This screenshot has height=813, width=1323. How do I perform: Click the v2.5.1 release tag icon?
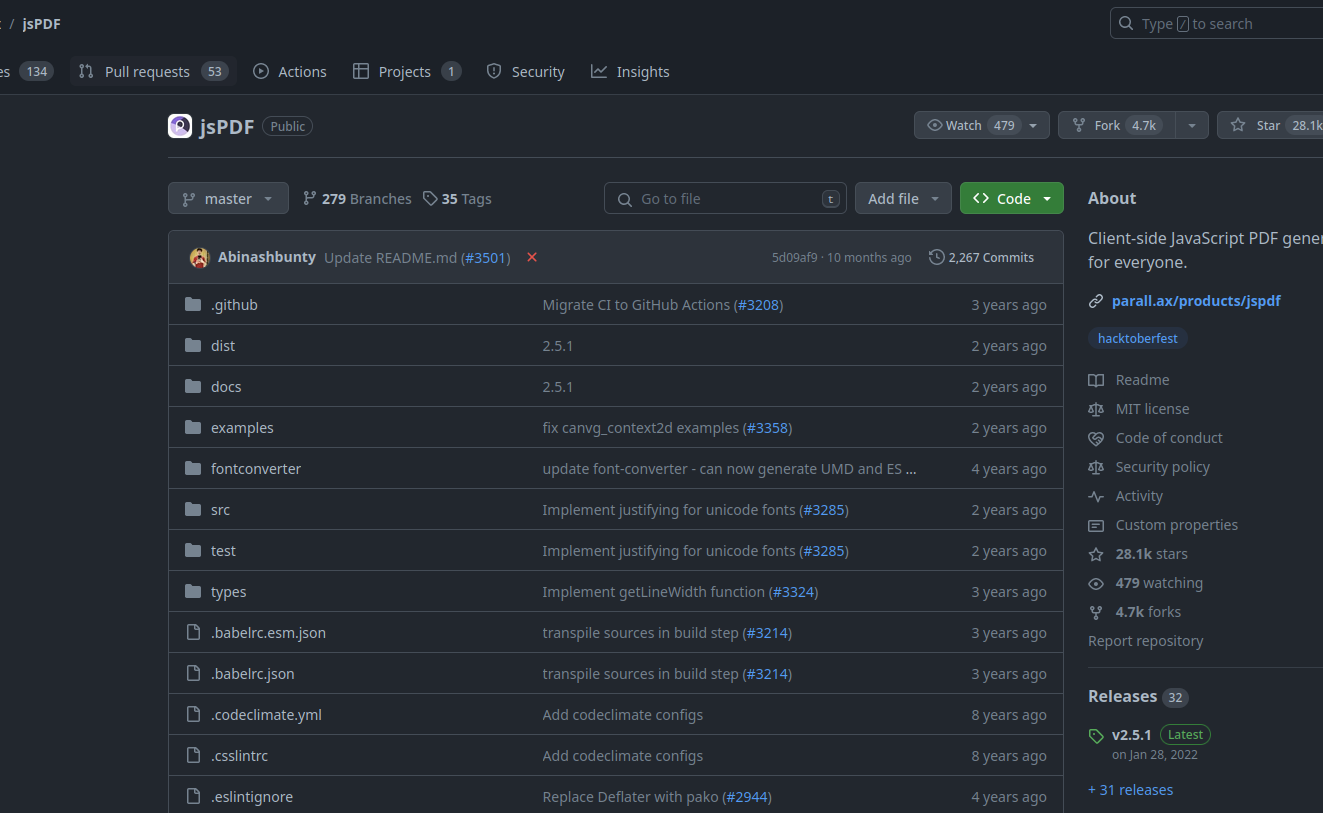[1096, 736]
